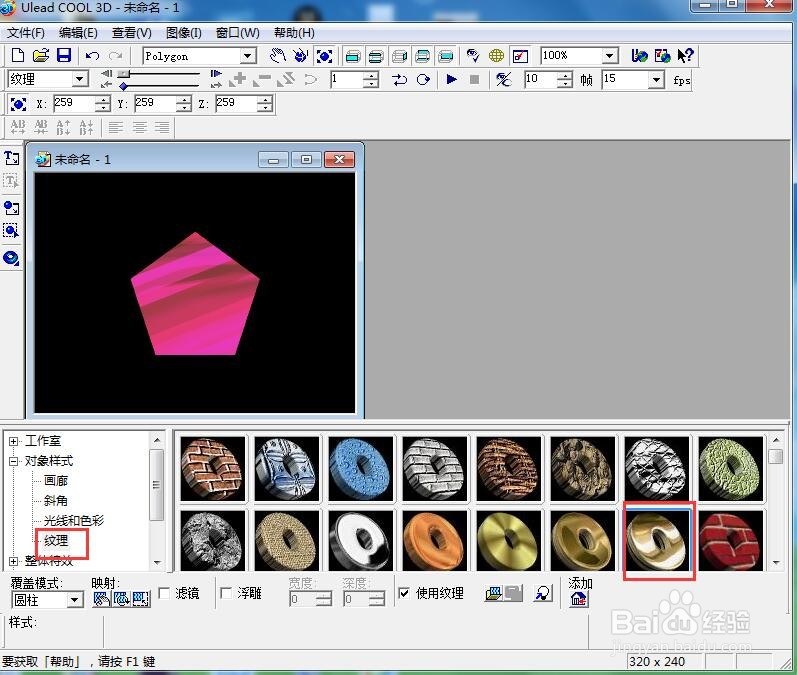Click the help pointer icon
The width and height of the screenshot is (797, 675).
pos(686,55)
